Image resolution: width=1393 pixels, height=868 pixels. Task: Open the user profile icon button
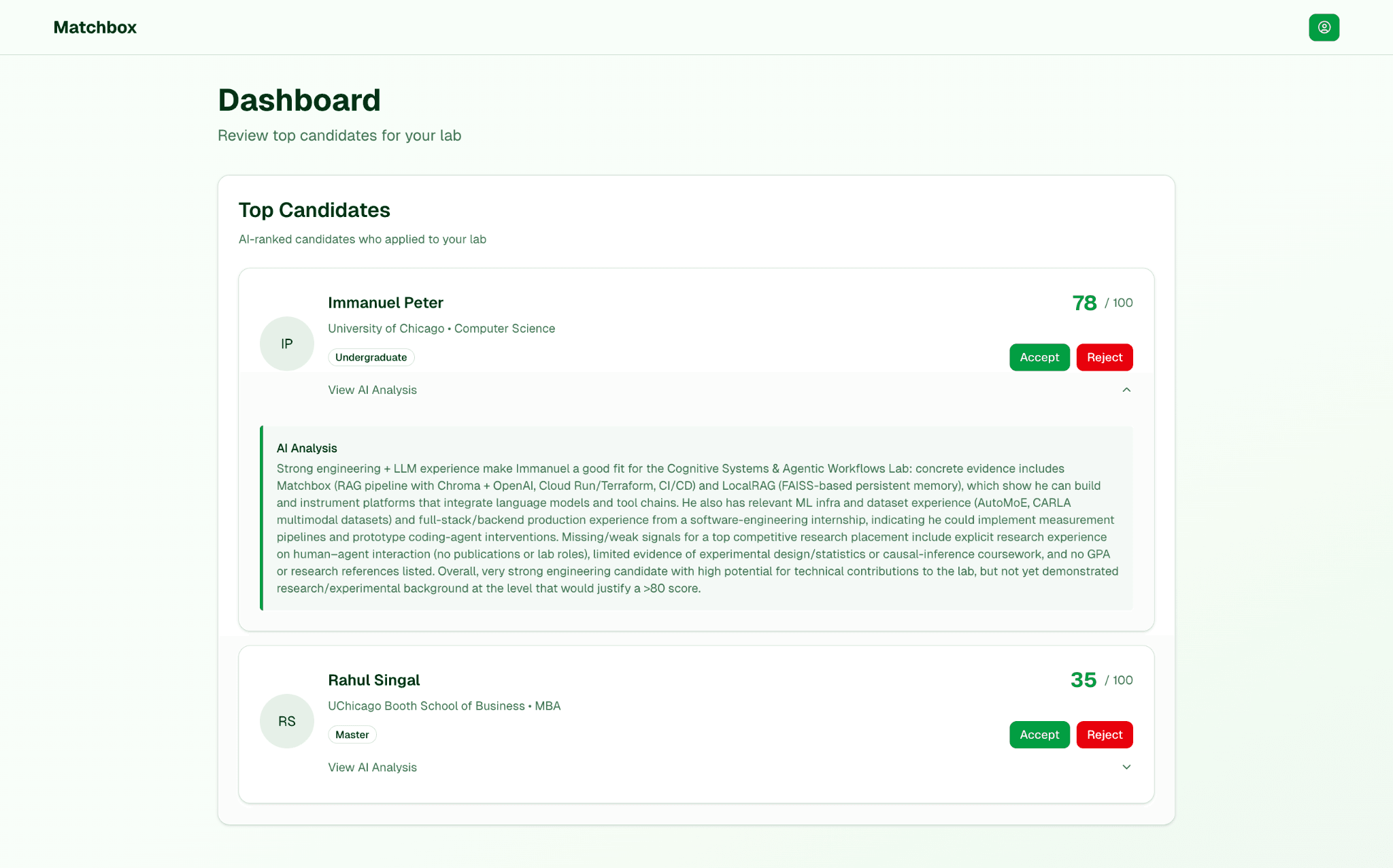[x=1324, y=27]
